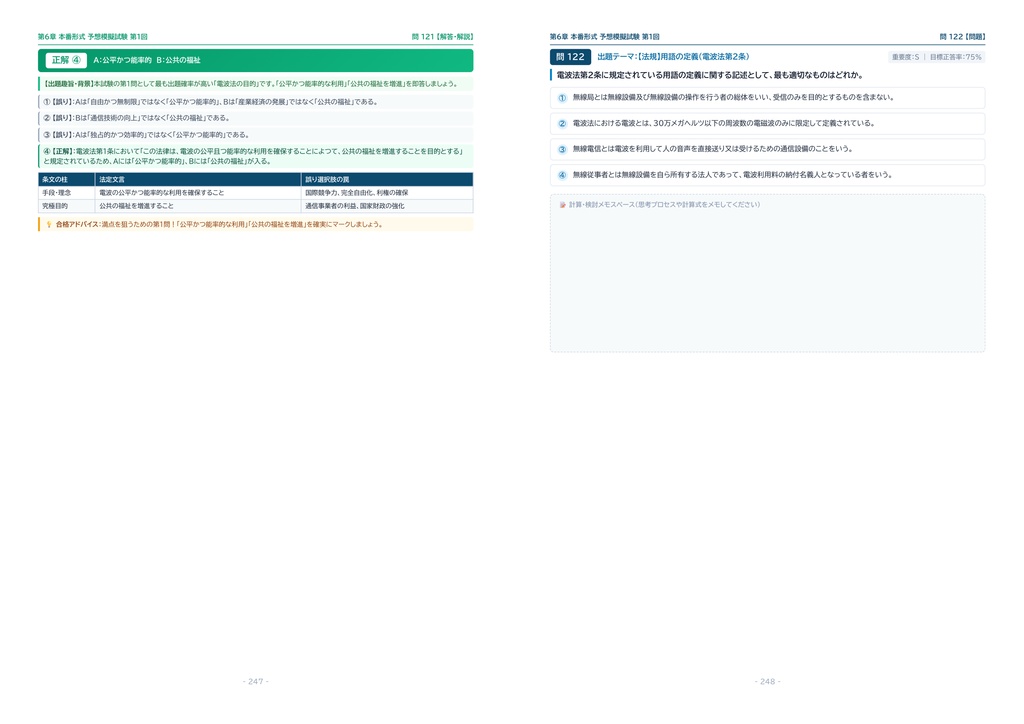This screenshot has height=724, width=1024.
Task: Click the cell 国際競争力、完全自由化、利権の確保
Action: click(x=387, y=193)
